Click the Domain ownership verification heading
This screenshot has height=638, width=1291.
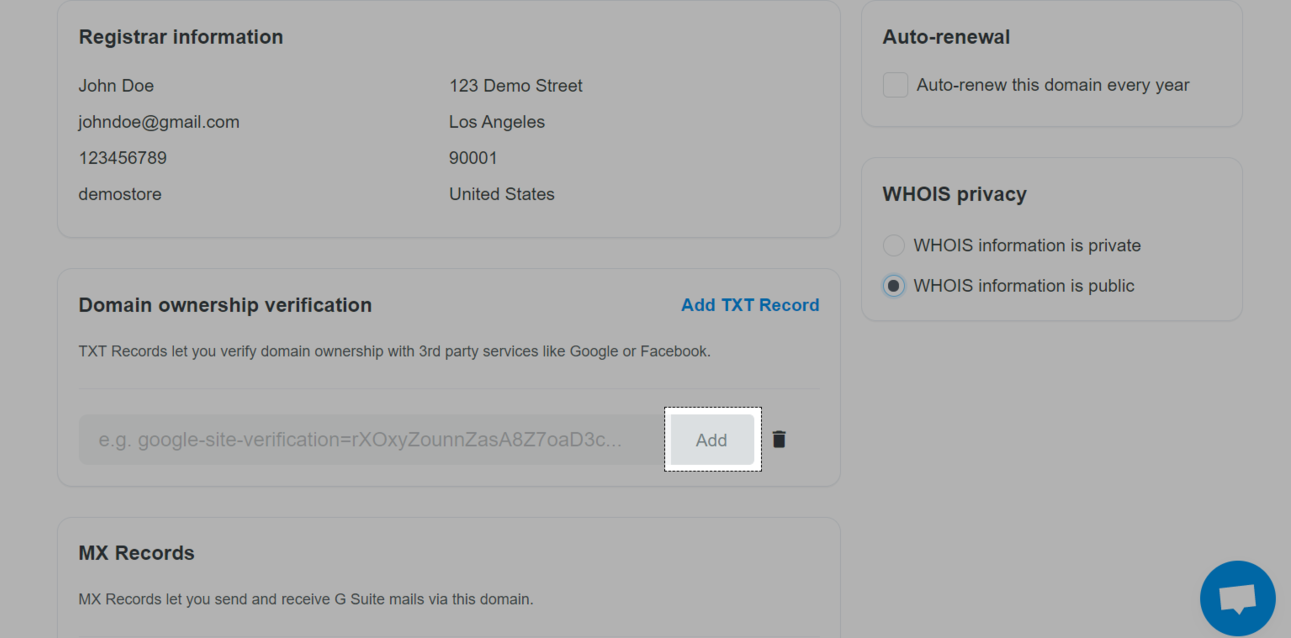[225, 305]
